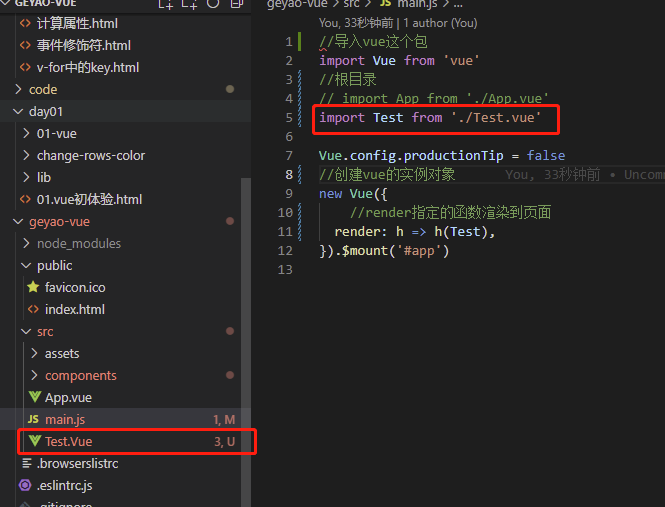The height and width of the screenshot is (507, 665).
Task: Click the text "new Vue({" on line 9
Action: tap(353, 193)
